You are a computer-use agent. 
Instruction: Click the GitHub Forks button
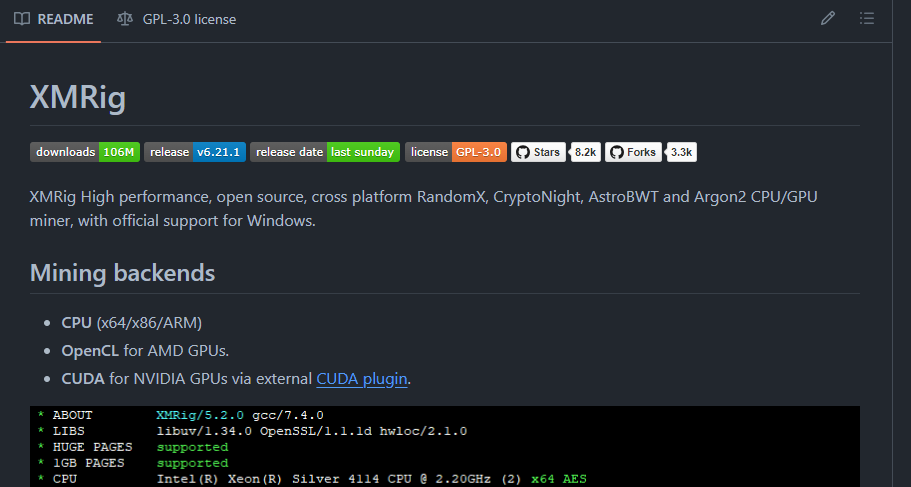point(633,152)
